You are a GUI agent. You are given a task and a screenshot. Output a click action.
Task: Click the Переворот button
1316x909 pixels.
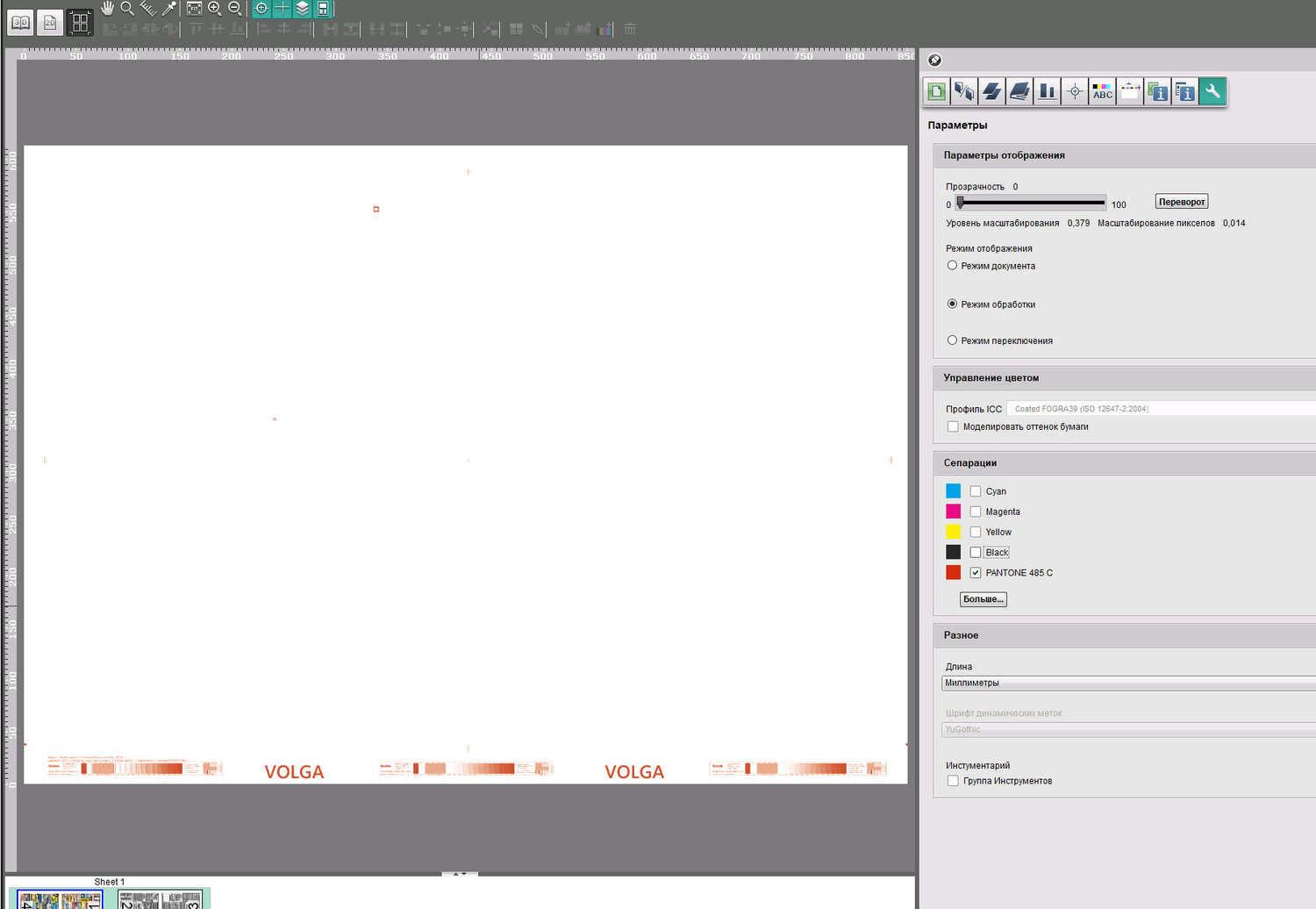click(x=1182, y=202)
